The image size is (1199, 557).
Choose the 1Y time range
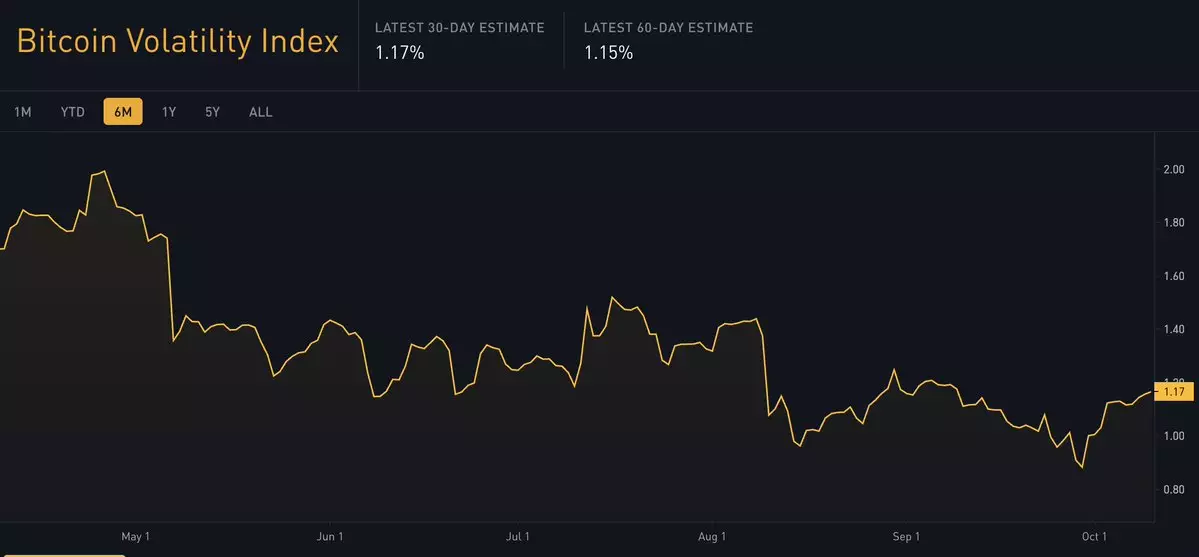click(169, 112)
